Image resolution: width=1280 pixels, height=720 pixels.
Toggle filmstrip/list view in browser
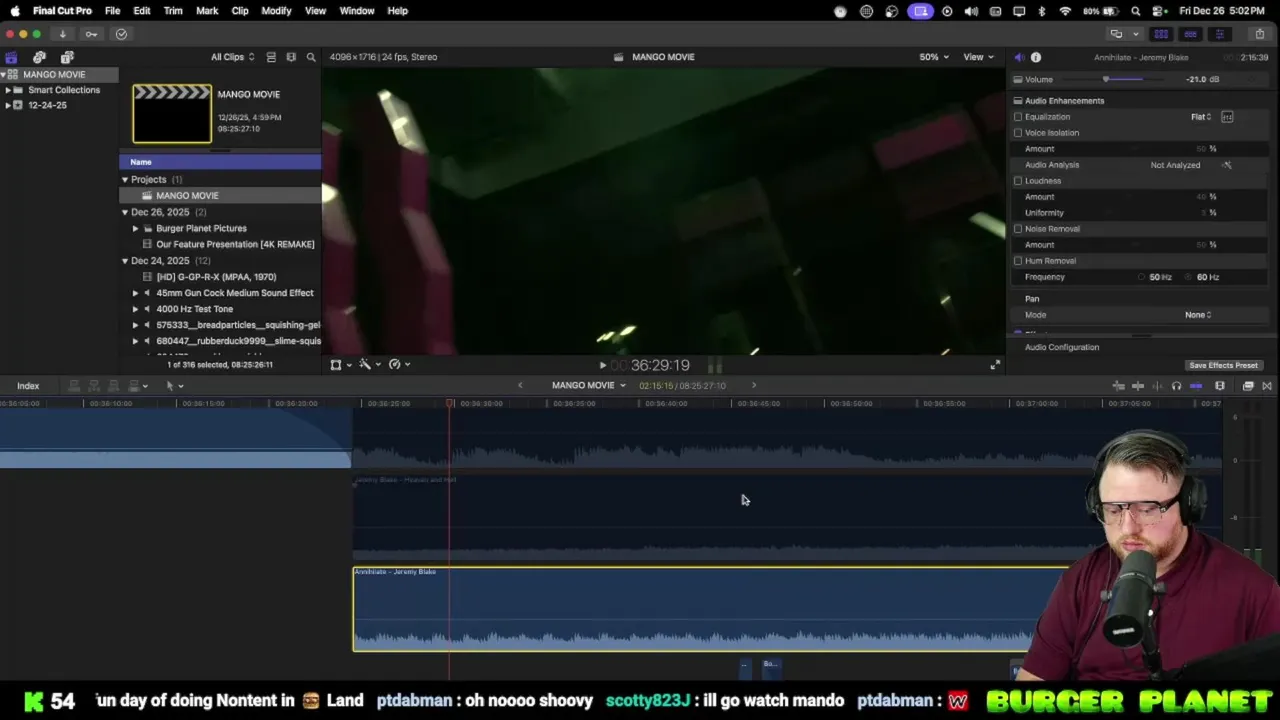point(271,57)
